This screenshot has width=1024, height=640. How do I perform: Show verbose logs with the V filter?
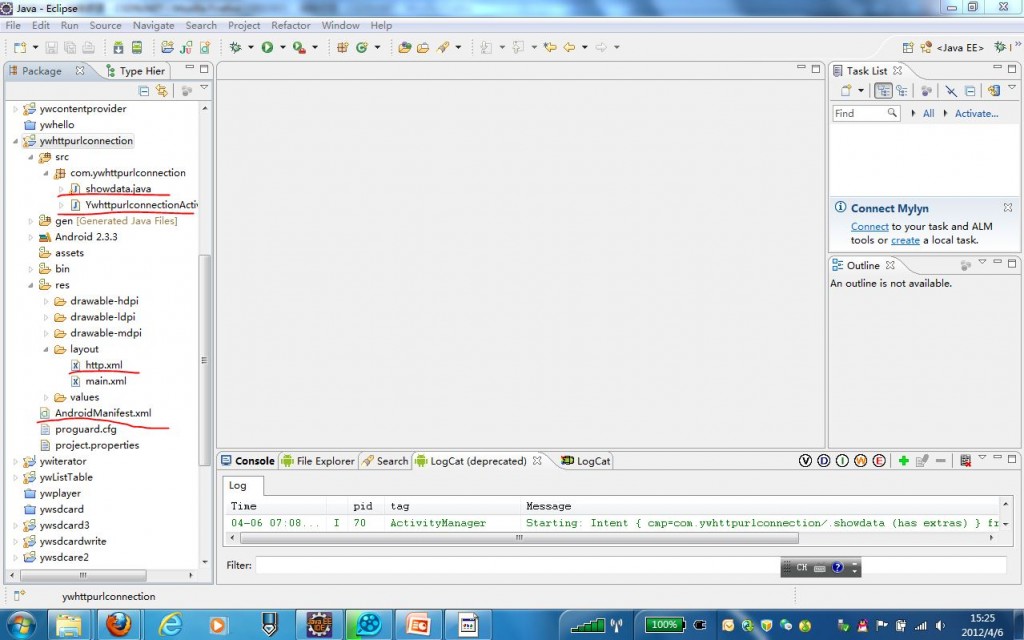click(804, 461)
